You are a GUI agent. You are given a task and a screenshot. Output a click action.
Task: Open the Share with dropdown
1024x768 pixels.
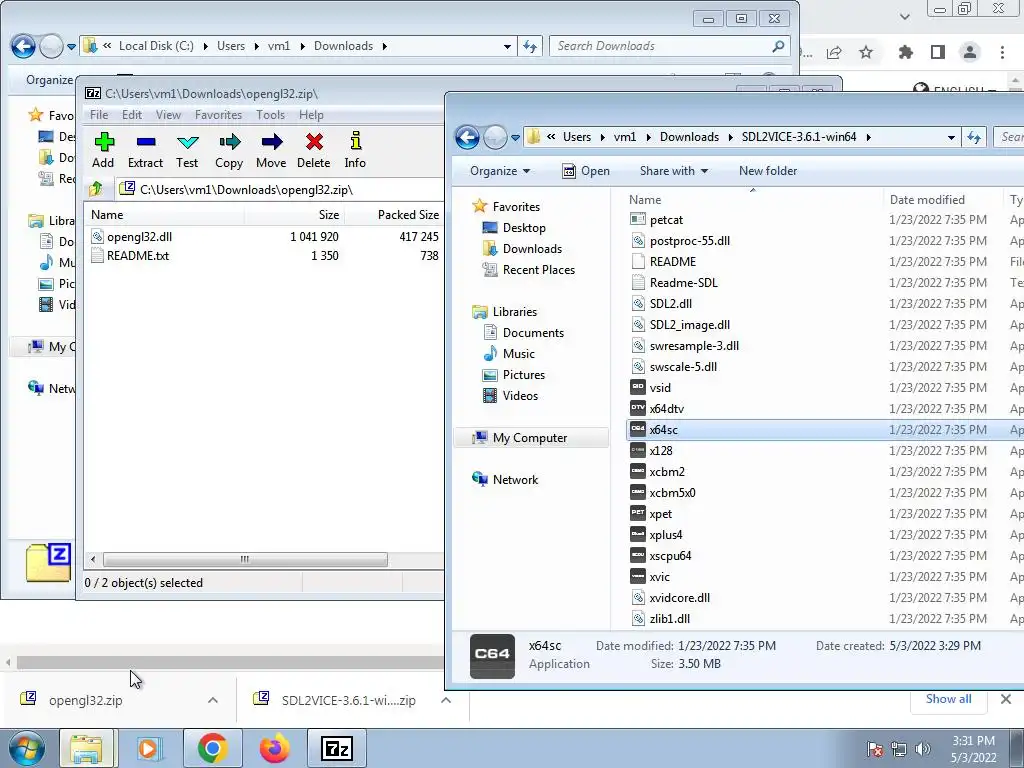(673, 171)
